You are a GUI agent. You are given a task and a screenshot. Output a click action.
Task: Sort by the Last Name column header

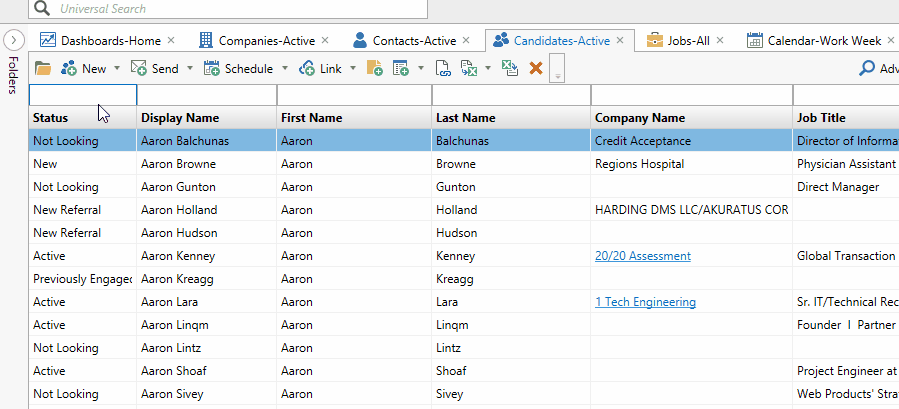(x=511, y=118)
